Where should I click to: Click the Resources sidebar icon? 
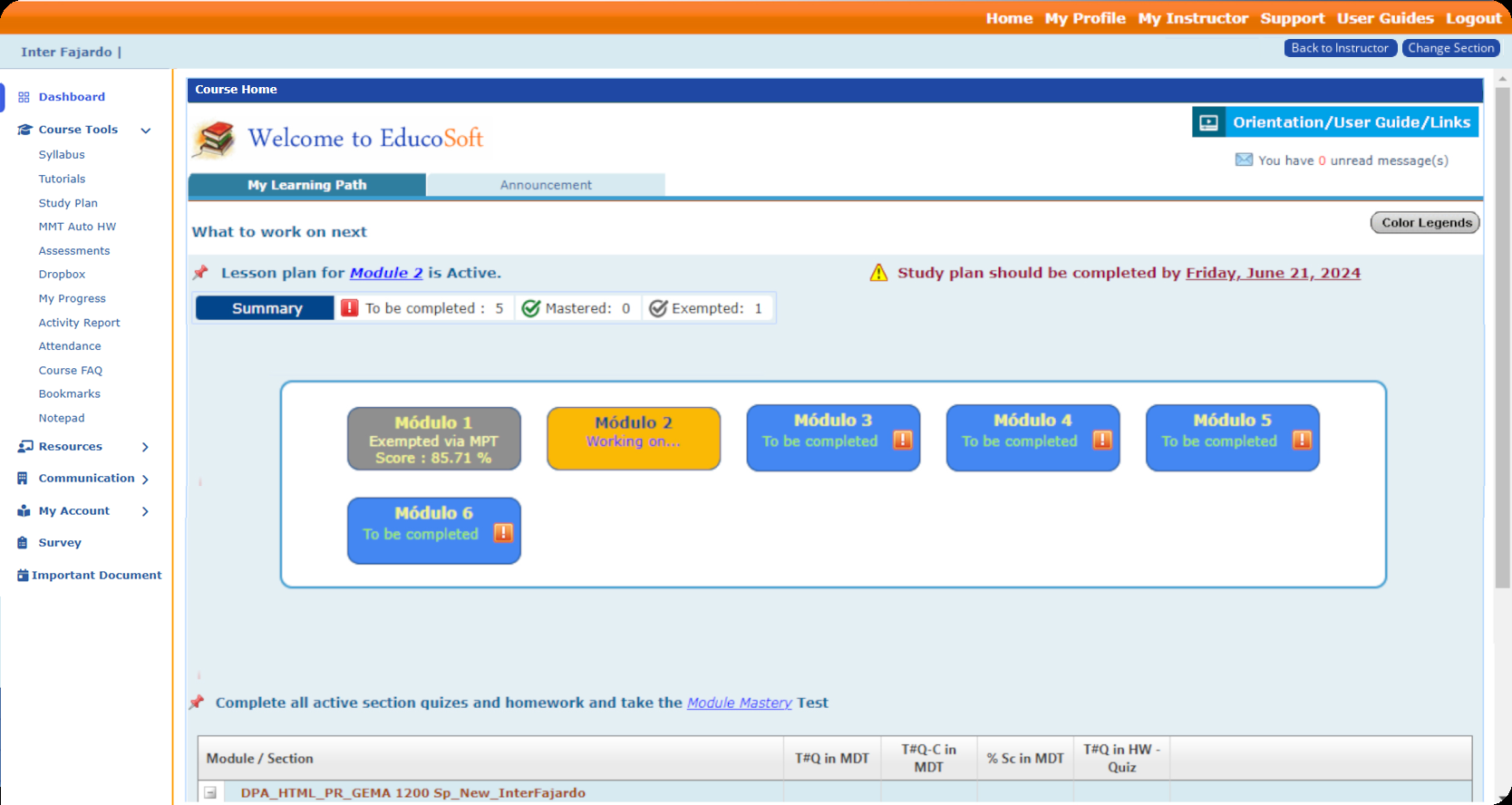click(x=24, y=447)
